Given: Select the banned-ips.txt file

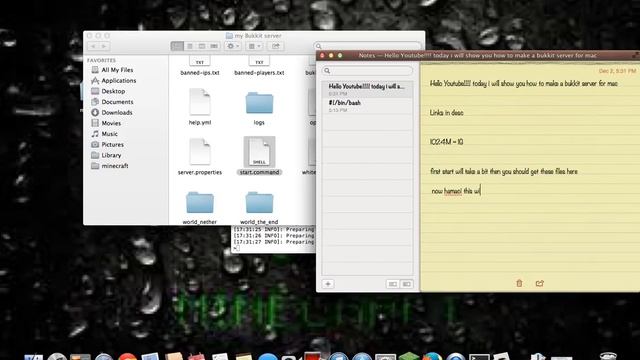Looking at the screenshot, I should coord(200,67).
